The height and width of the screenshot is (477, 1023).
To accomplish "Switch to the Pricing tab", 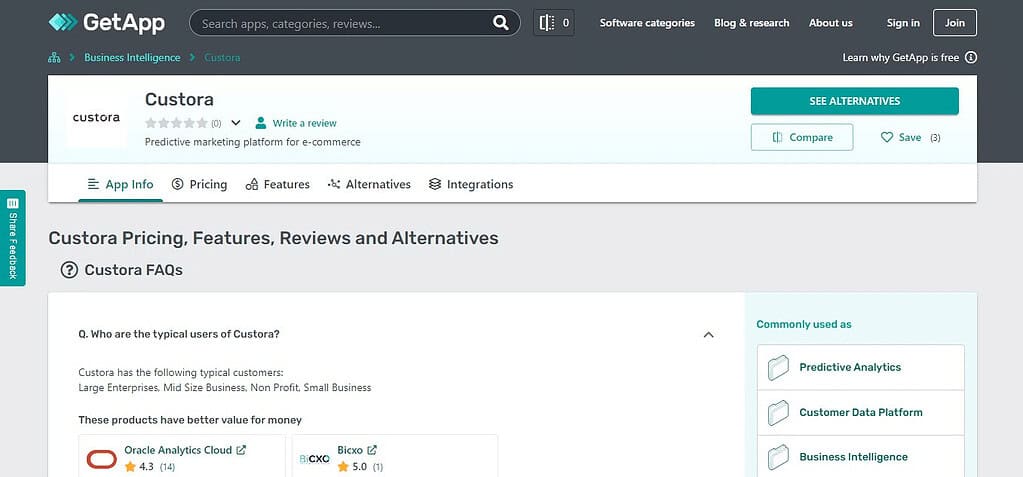I will [200, 184].
